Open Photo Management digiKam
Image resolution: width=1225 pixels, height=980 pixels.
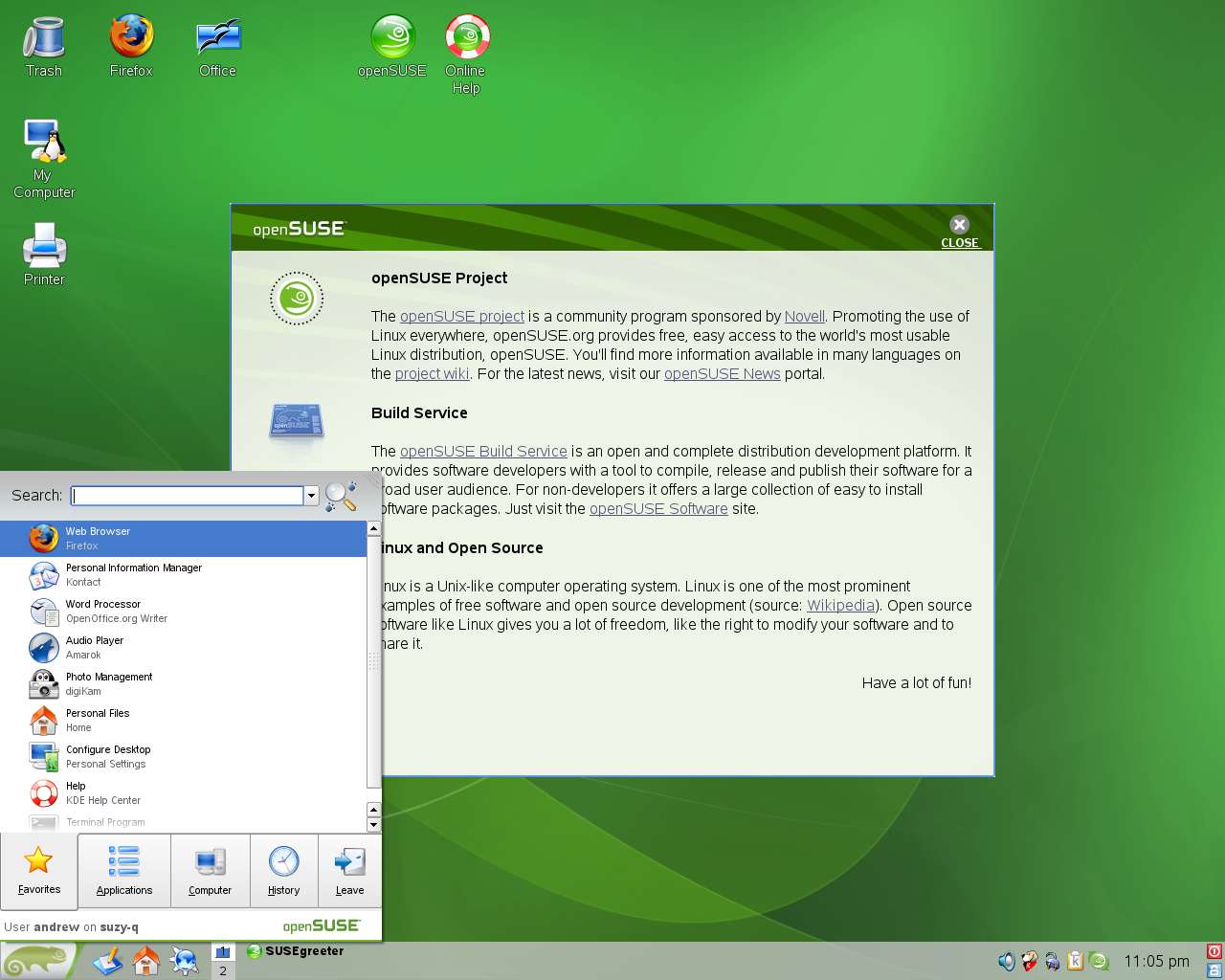[x=183, y=684]
